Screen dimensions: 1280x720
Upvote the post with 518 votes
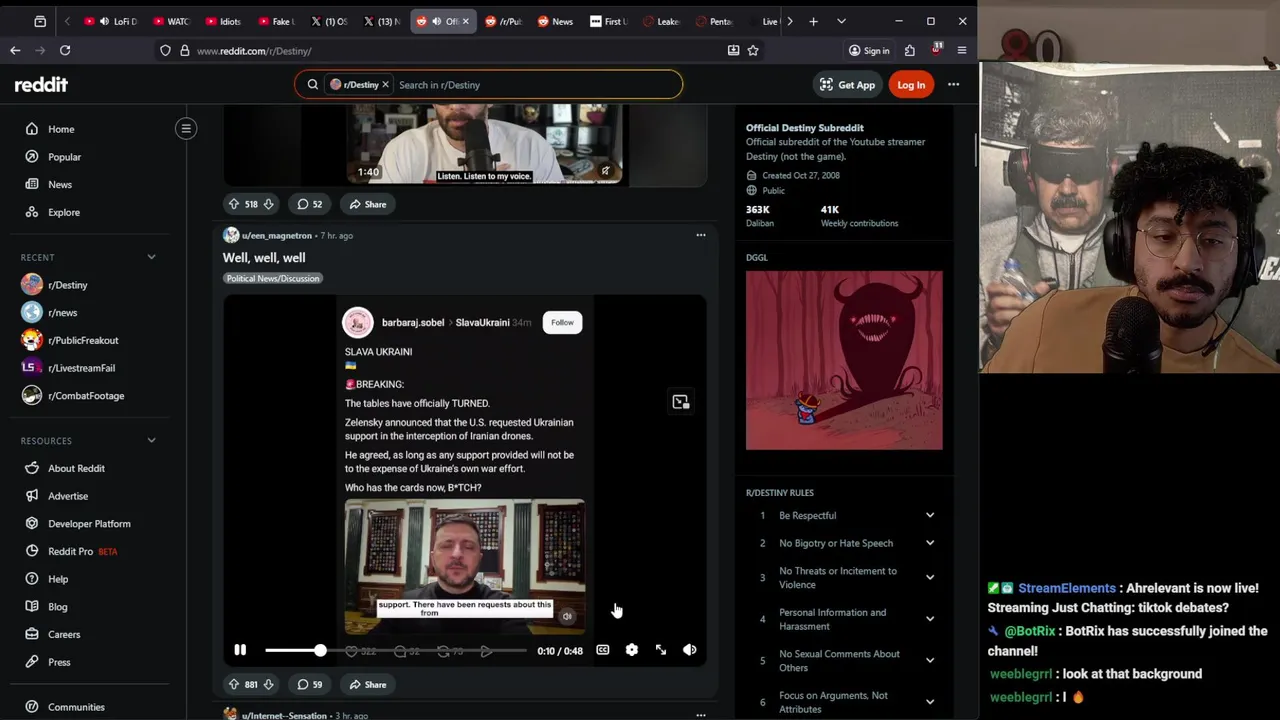tap(234, 204)
